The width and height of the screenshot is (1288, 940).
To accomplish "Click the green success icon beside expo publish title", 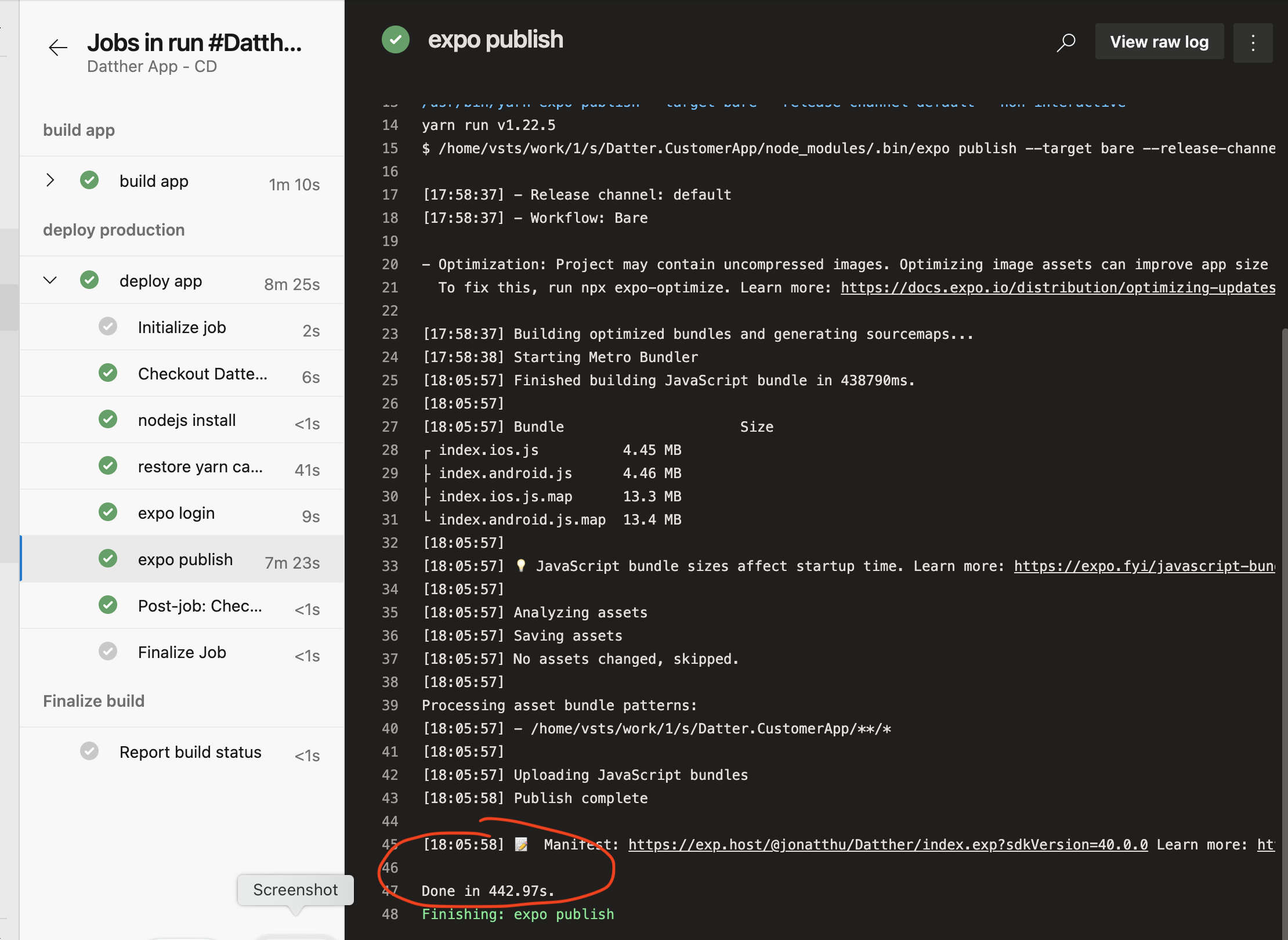I will [x=396, y=39].
